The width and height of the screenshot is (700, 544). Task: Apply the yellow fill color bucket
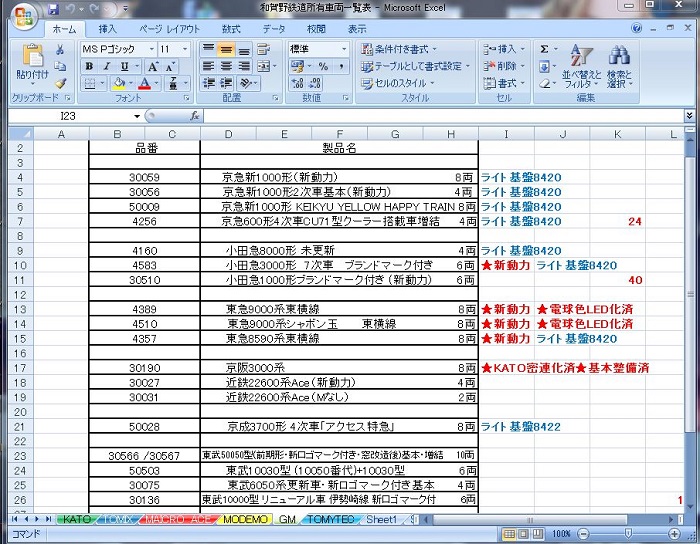coord(119,83)
